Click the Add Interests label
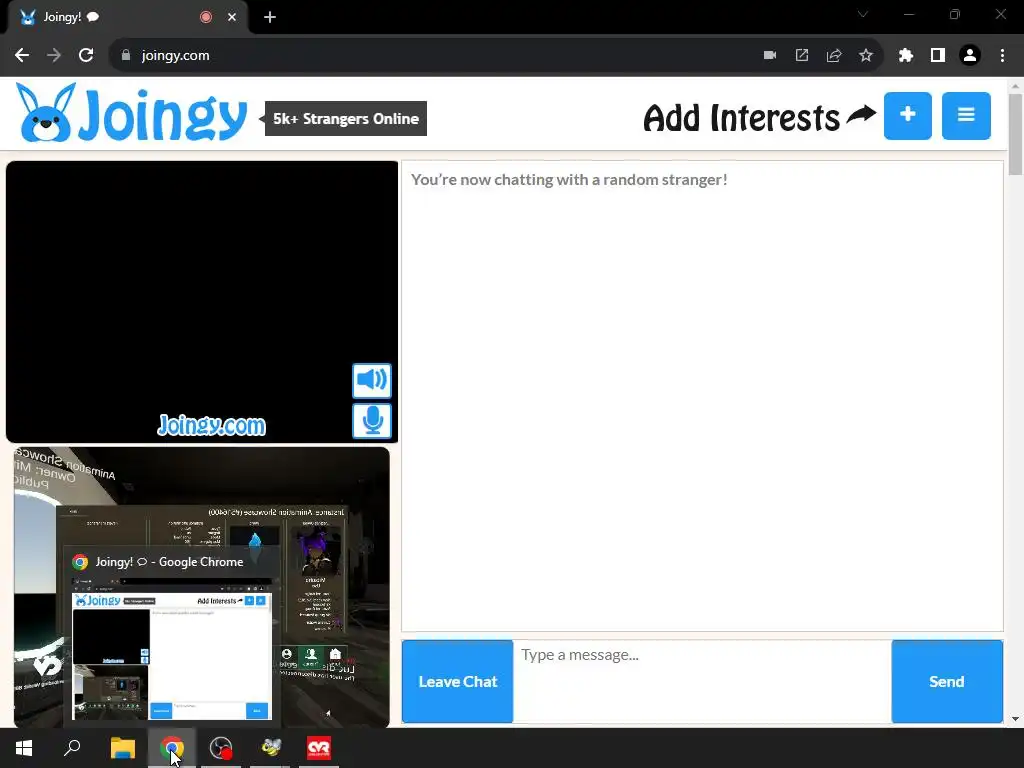This screenshot has width=1024, height=768. [x=742, y=118]
